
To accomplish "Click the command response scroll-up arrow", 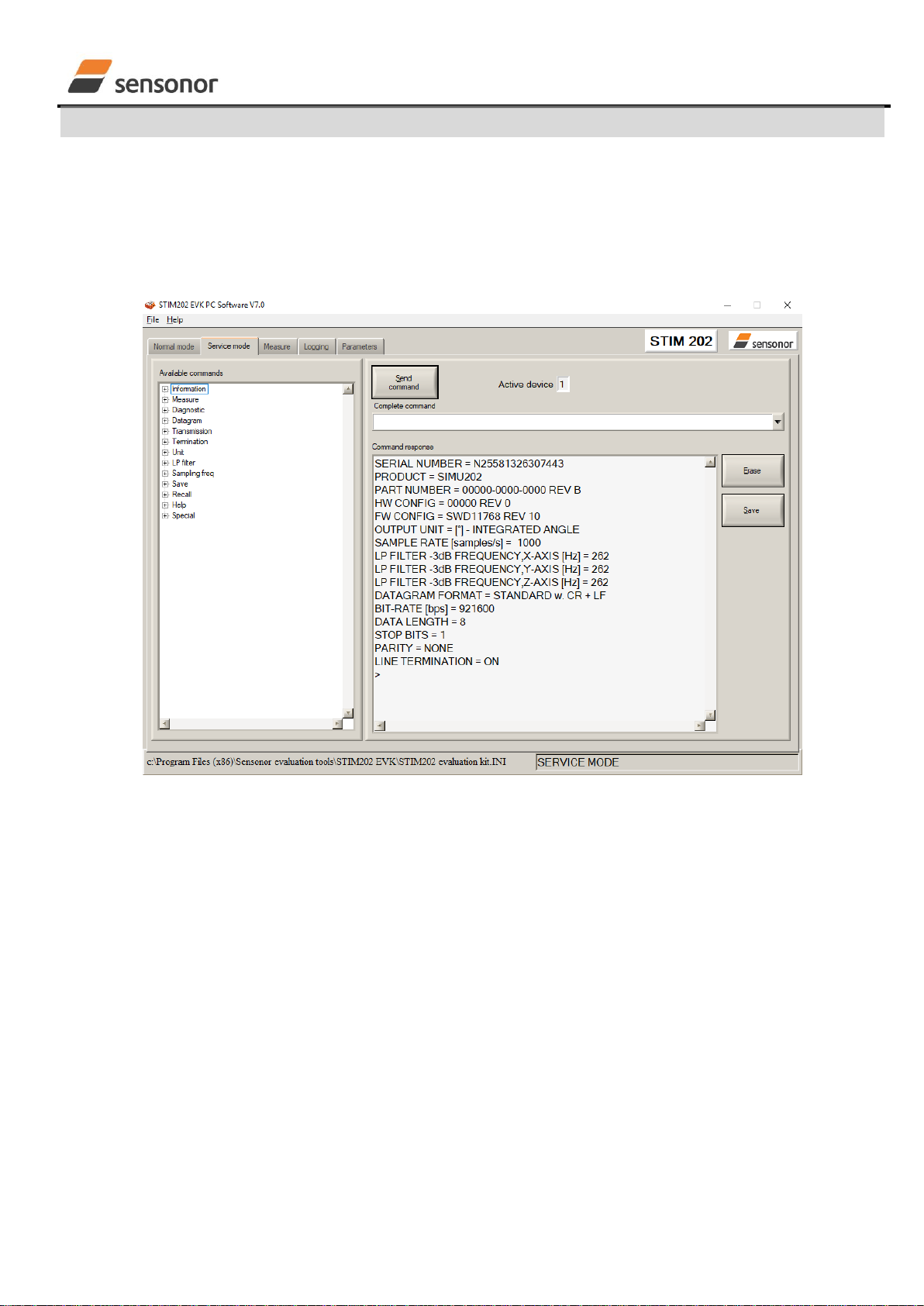I will pos(710,463).
